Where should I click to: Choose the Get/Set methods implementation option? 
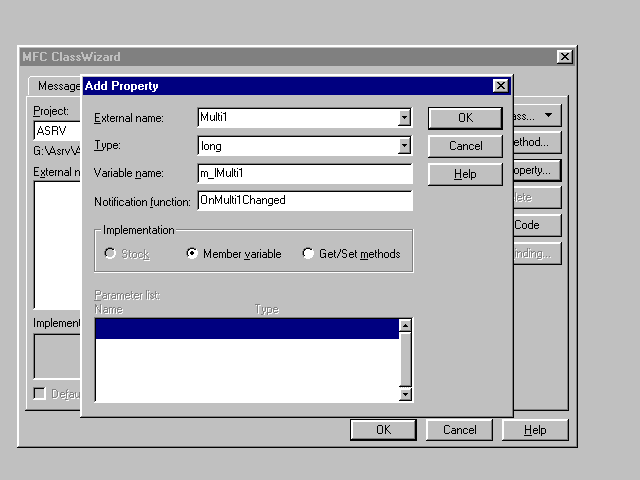(x=308, y=254)
